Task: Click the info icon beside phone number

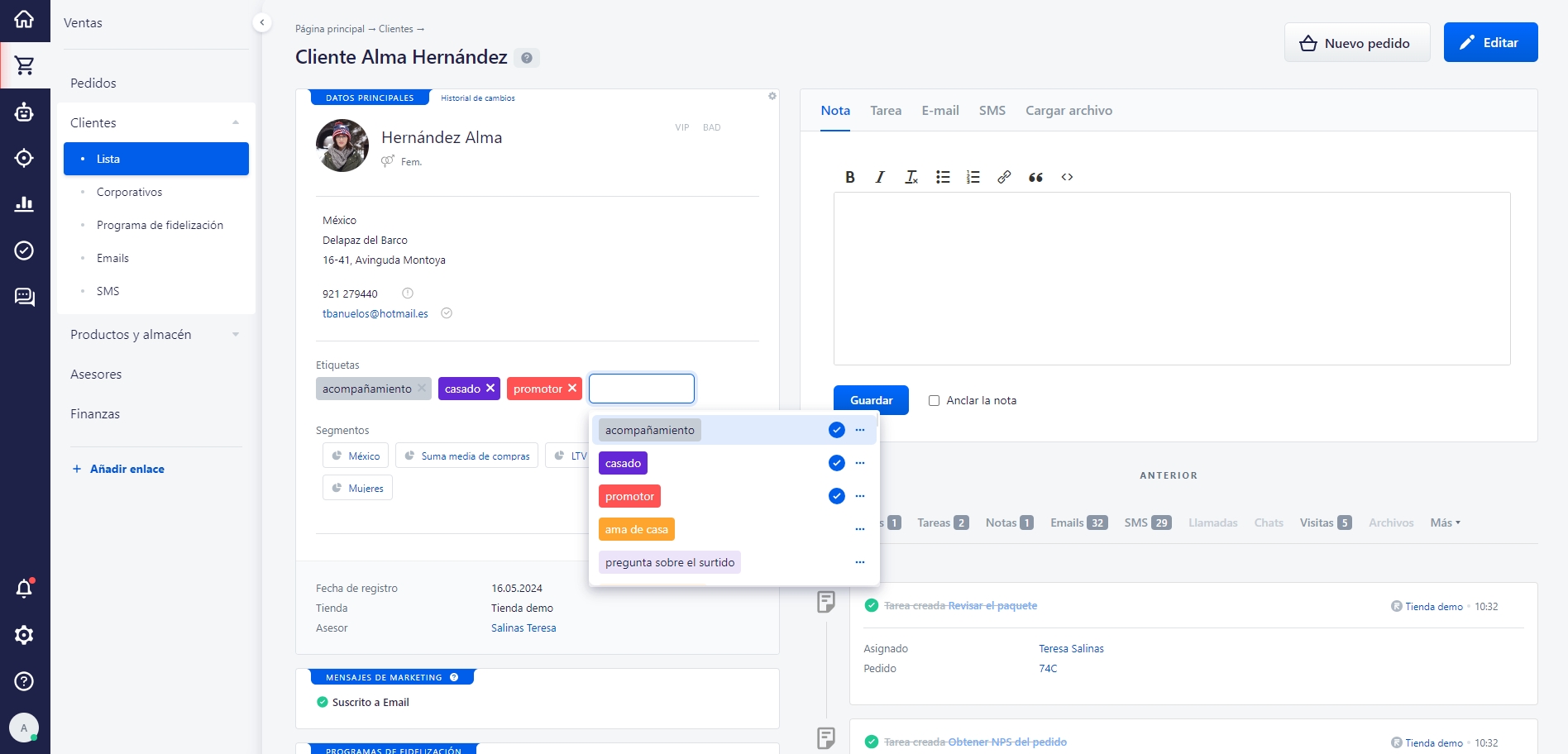Action: [408, 293]
